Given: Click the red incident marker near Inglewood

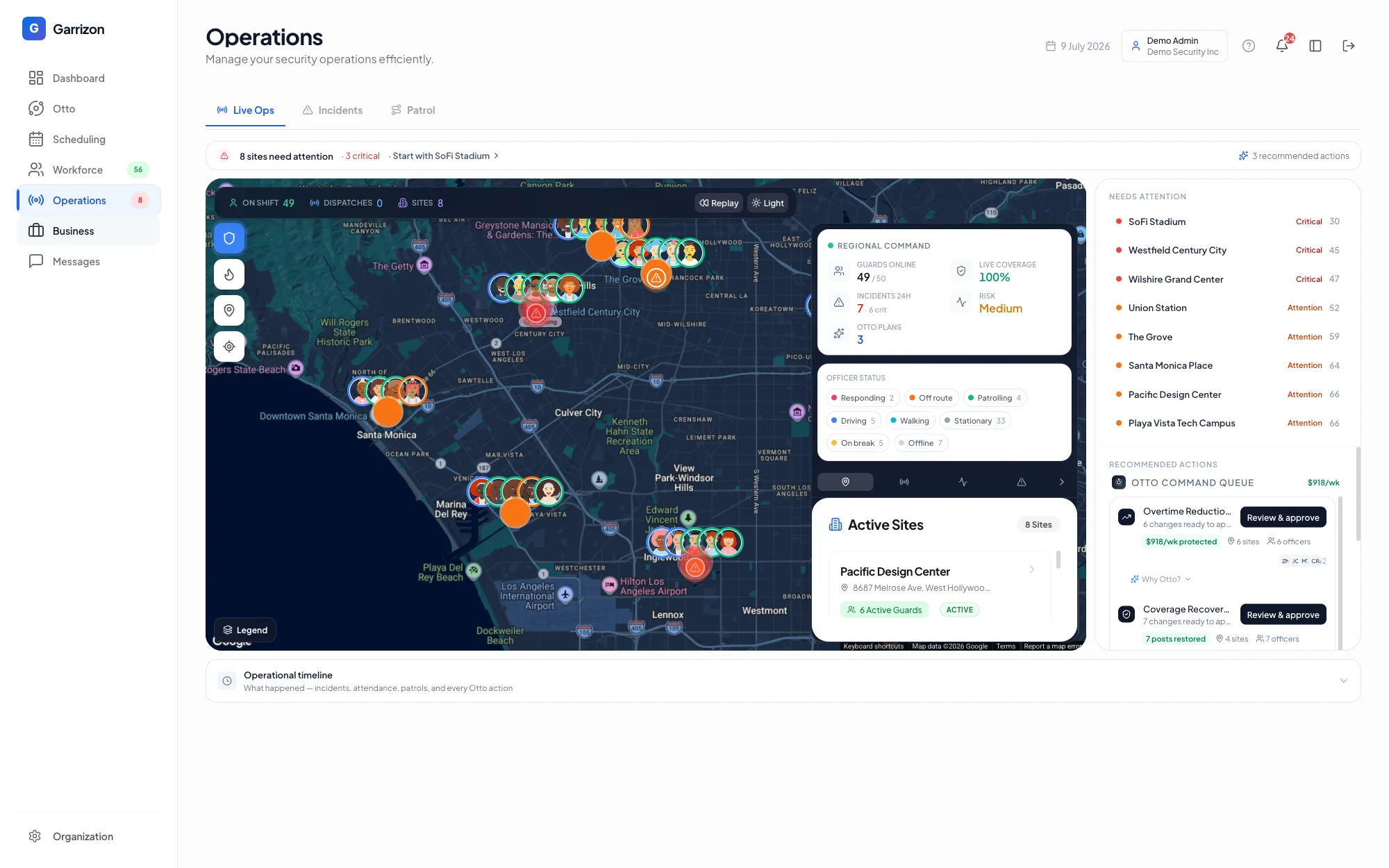Looking at the screenshot, I should [x=694, y=567].
